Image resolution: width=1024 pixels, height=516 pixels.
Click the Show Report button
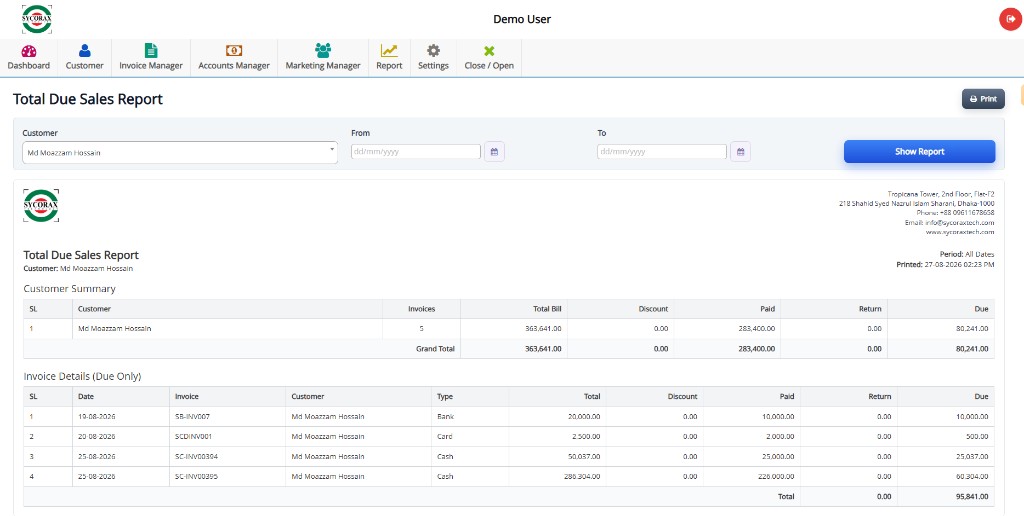click(920, 152)
